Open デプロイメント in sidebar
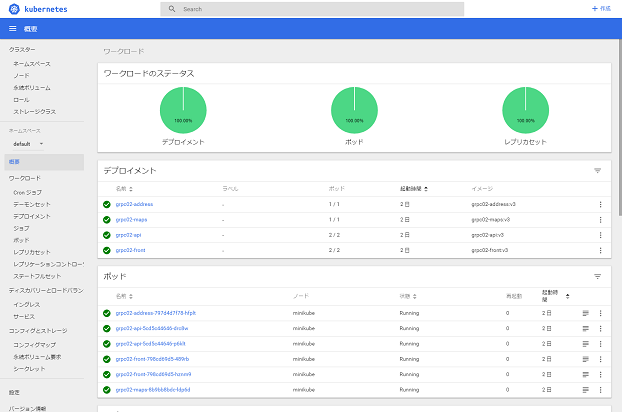The width and height of the screenshot is (622, 412). click(x=32, y=217)
